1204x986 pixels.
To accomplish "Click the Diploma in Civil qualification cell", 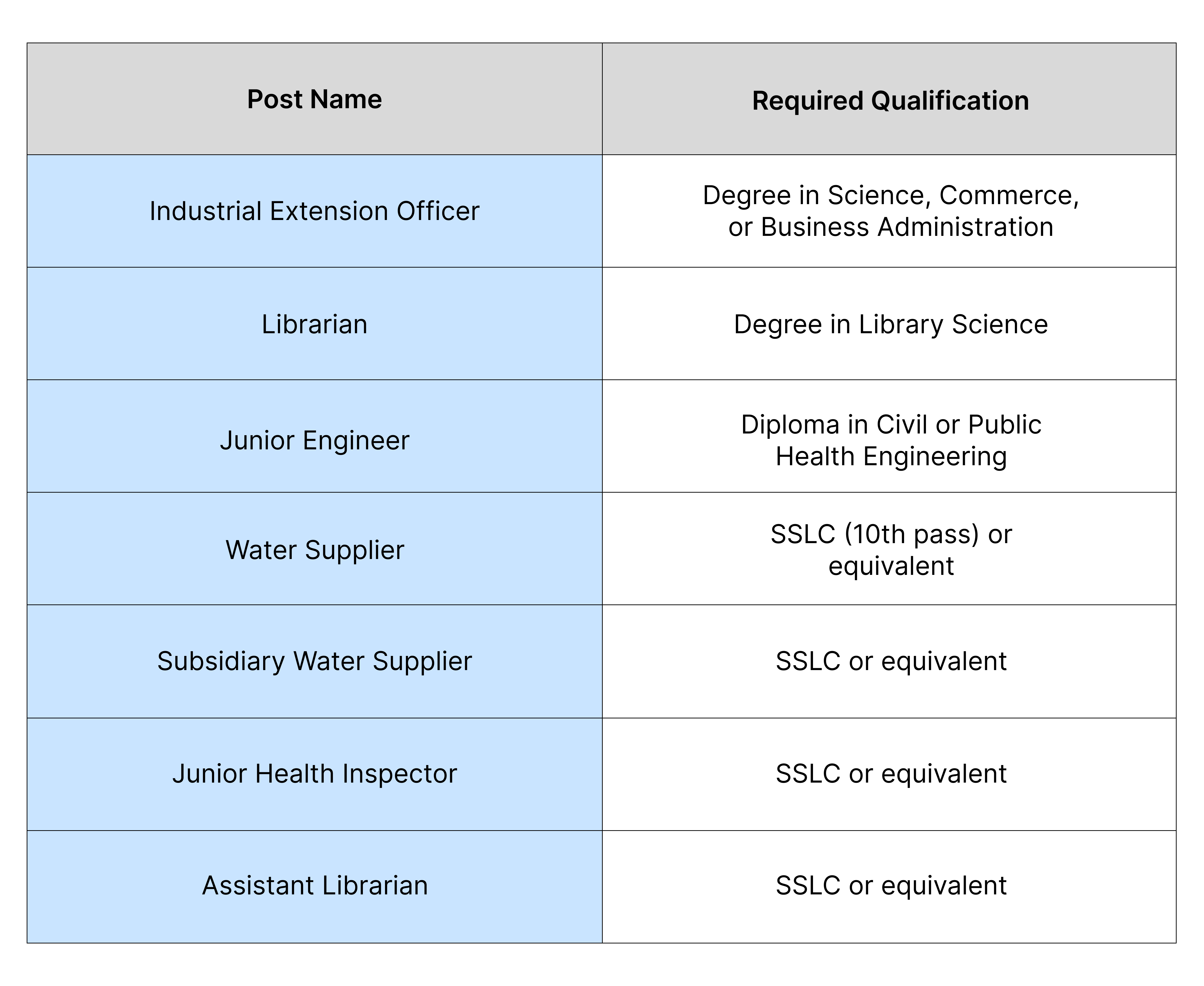I will click(889, 436).
